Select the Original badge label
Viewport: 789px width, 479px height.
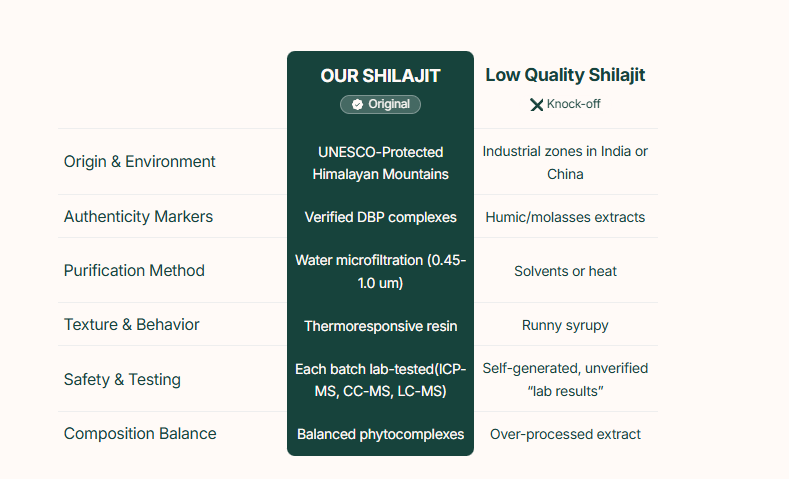[389, 104]
